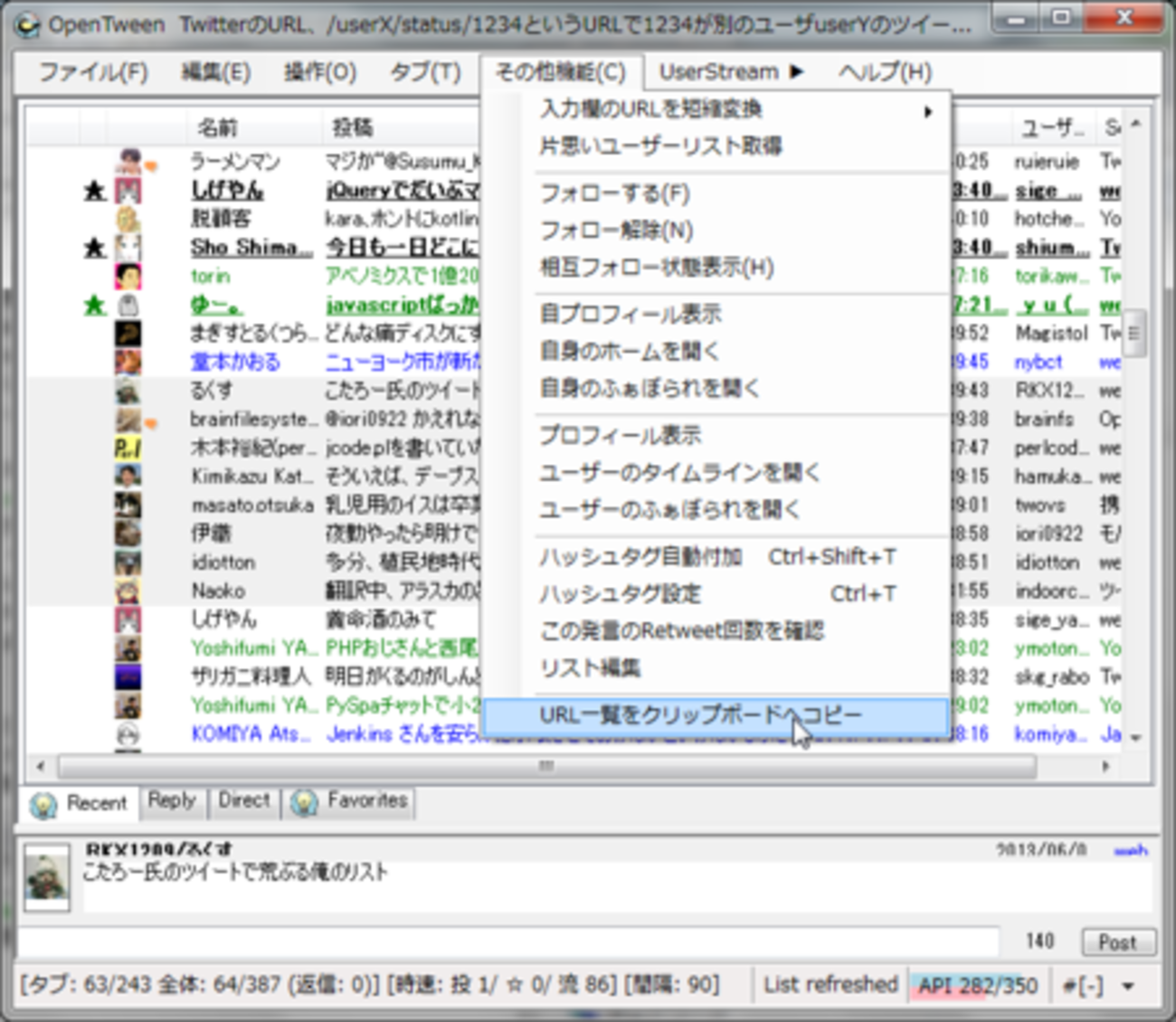Open the Direct tab
The height and width of the screenshot is (1022, 1176).
click(244, 801)
